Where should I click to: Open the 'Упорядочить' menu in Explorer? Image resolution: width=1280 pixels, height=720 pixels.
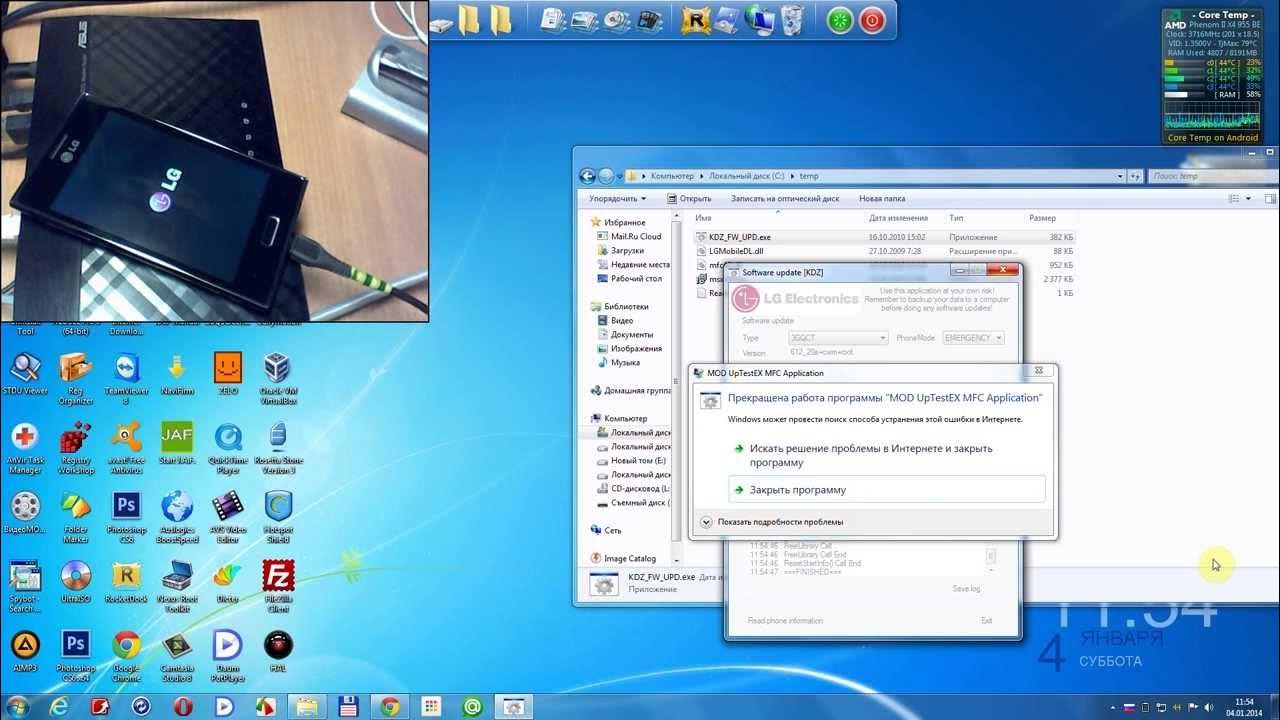618,199
